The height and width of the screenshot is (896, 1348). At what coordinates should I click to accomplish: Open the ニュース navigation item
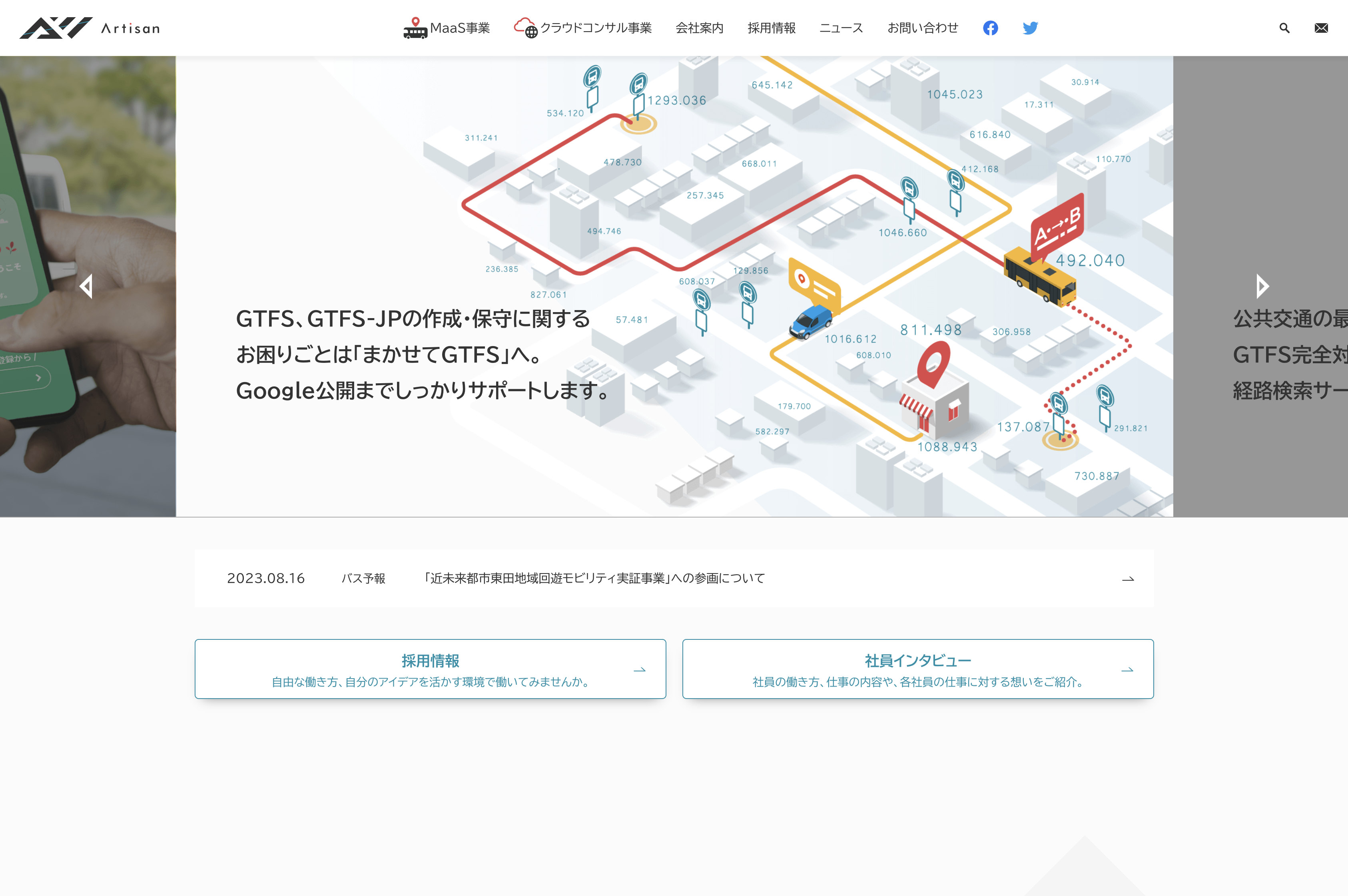(841, 28)
